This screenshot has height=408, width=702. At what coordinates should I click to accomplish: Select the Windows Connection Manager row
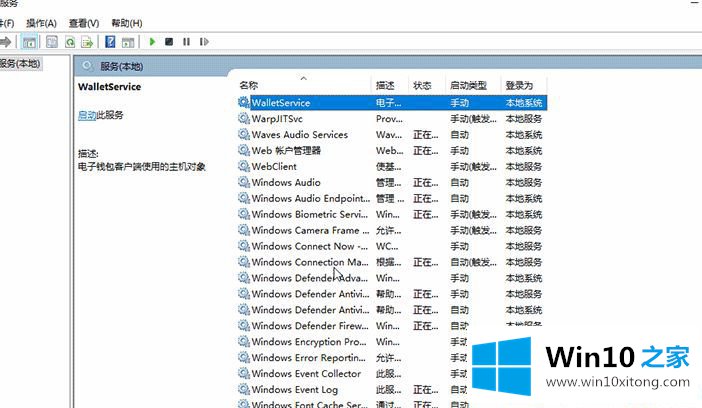(392, 262)
